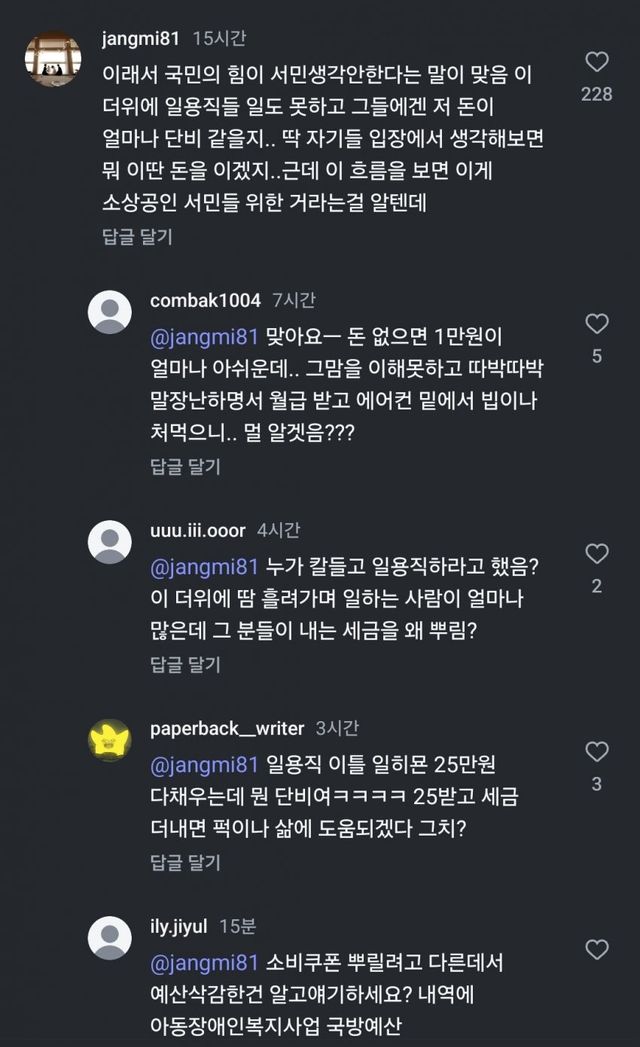This screenshot has height=1047, width=640.
Task: Like jangmi81's comment with heart icon
Action: (597, 63)
